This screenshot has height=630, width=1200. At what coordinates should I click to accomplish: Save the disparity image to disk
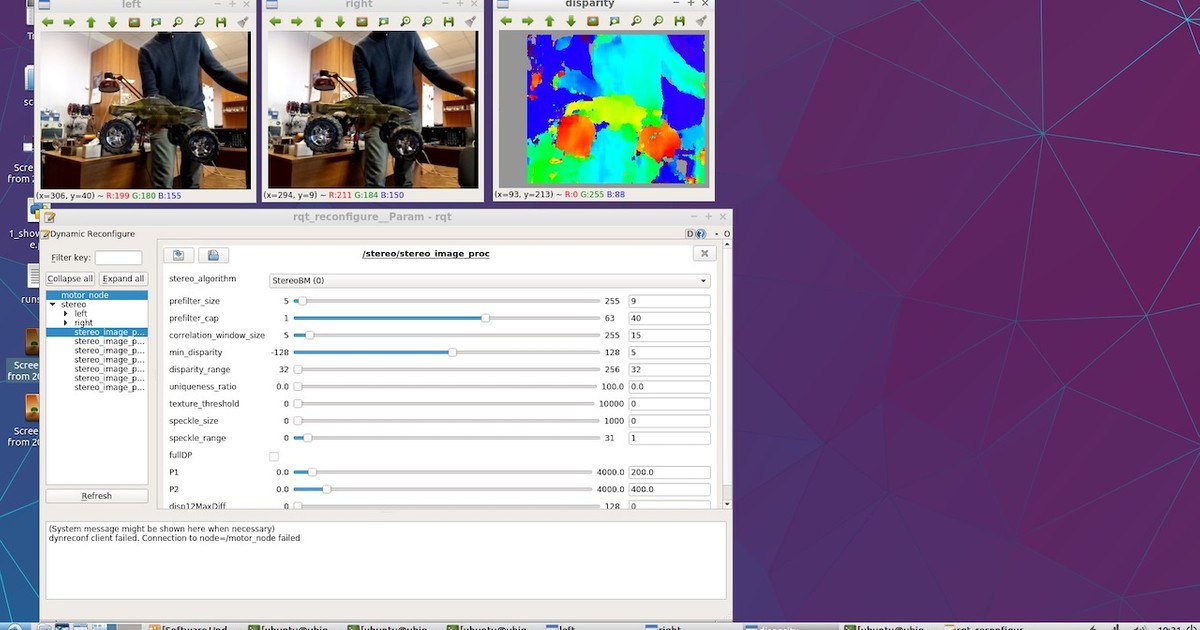pos(680,21)
